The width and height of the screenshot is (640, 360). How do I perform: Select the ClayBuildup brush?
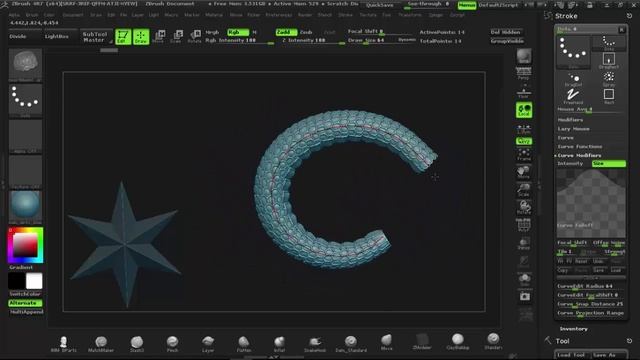pyautogui.click(x=458, y=341)
